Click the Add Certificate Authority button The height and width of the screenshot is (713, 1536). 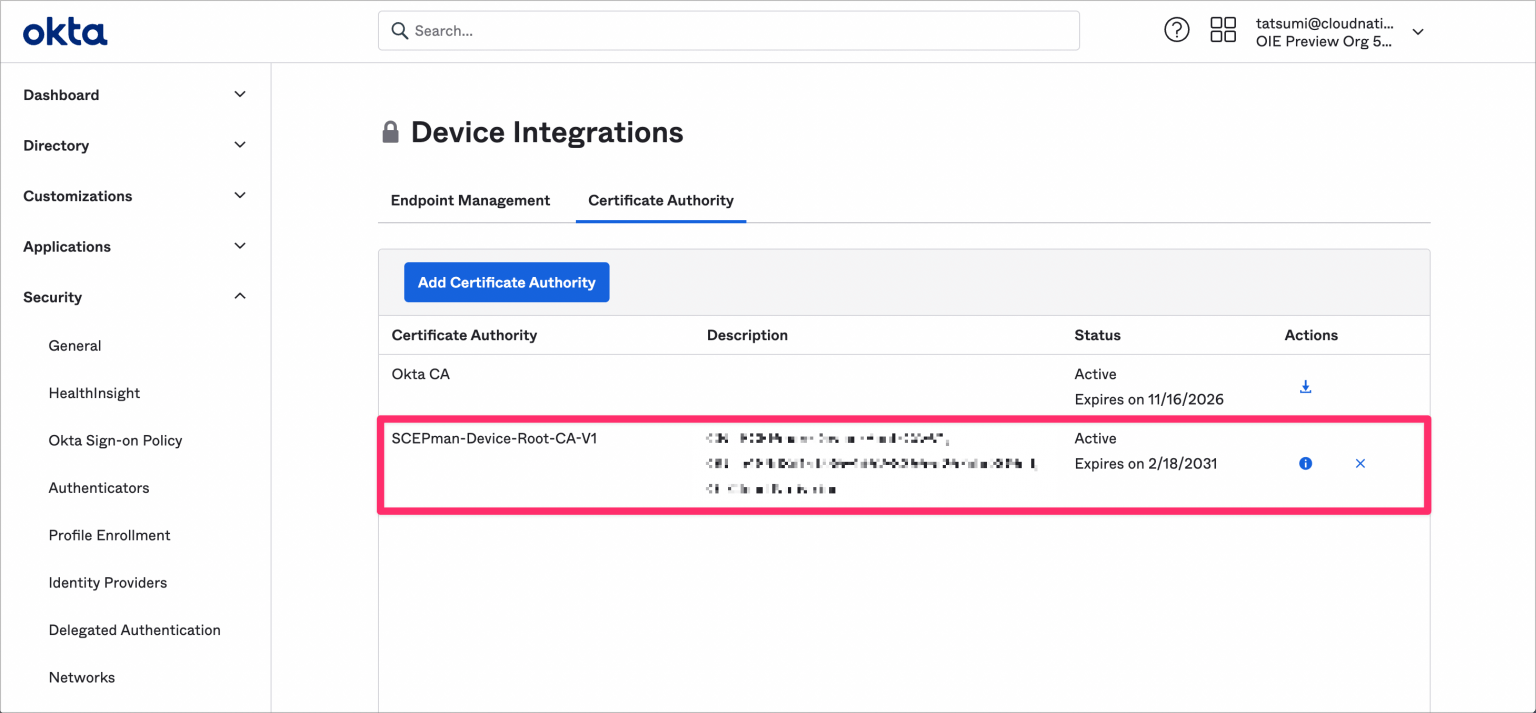pos(506,282)
